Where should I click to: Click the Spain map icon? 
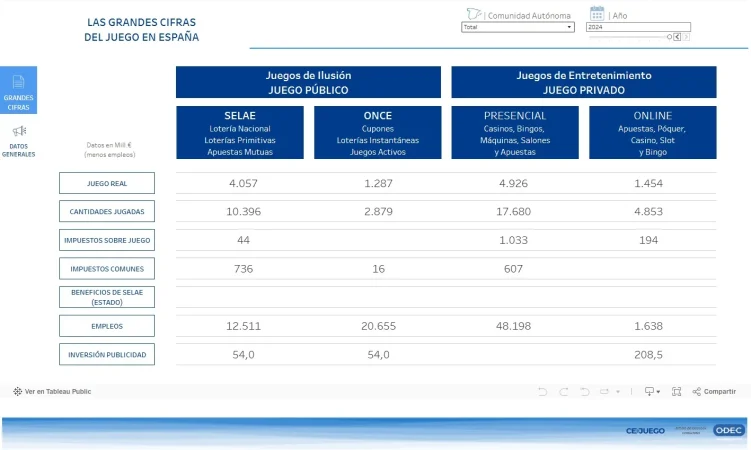(473, 14)
